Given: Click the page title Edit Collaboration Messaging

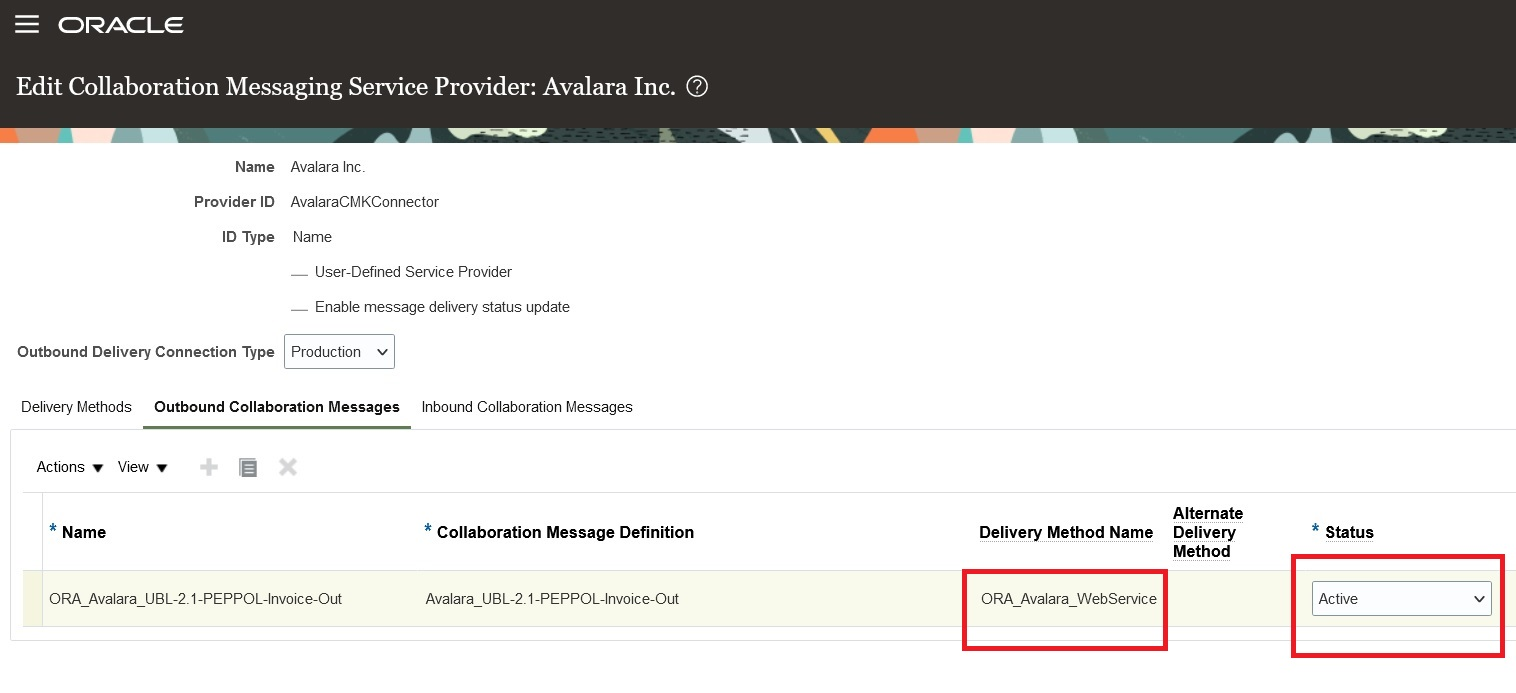Looking at the screenshot, I should (x=346, y=87).
